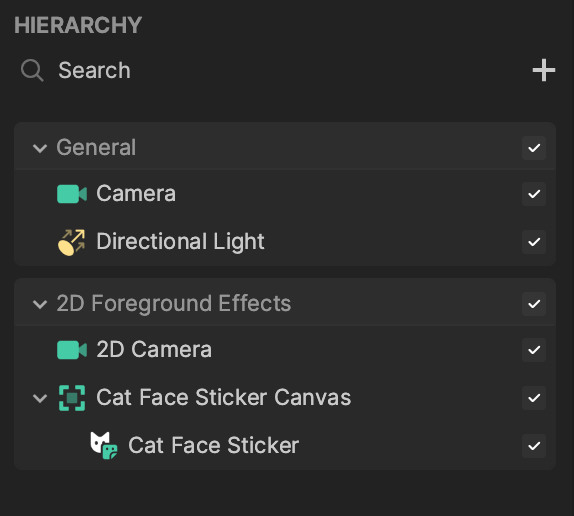Collapse the General group chevron

pyautogui.click(x=40, y=148)
